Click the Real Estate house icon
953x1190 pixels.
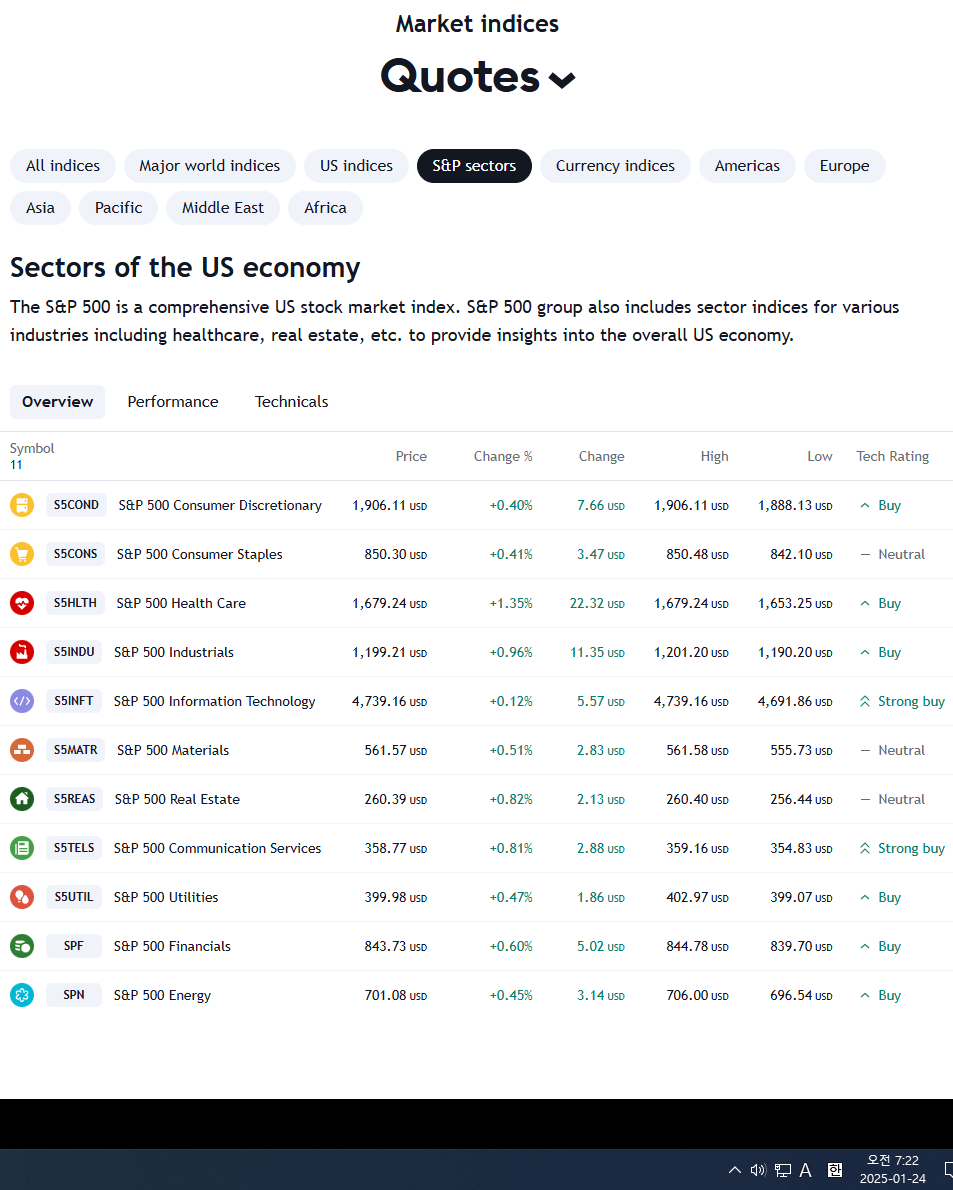pos(21,799)
